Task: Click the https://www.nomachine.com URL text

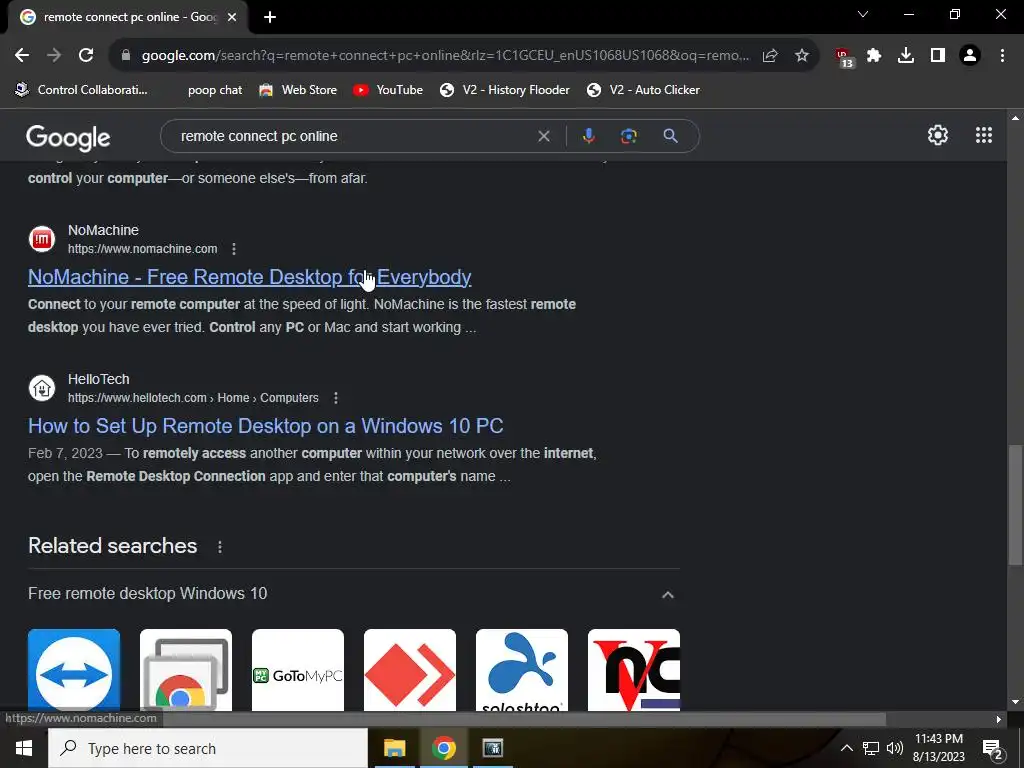Action: [142, 249]
